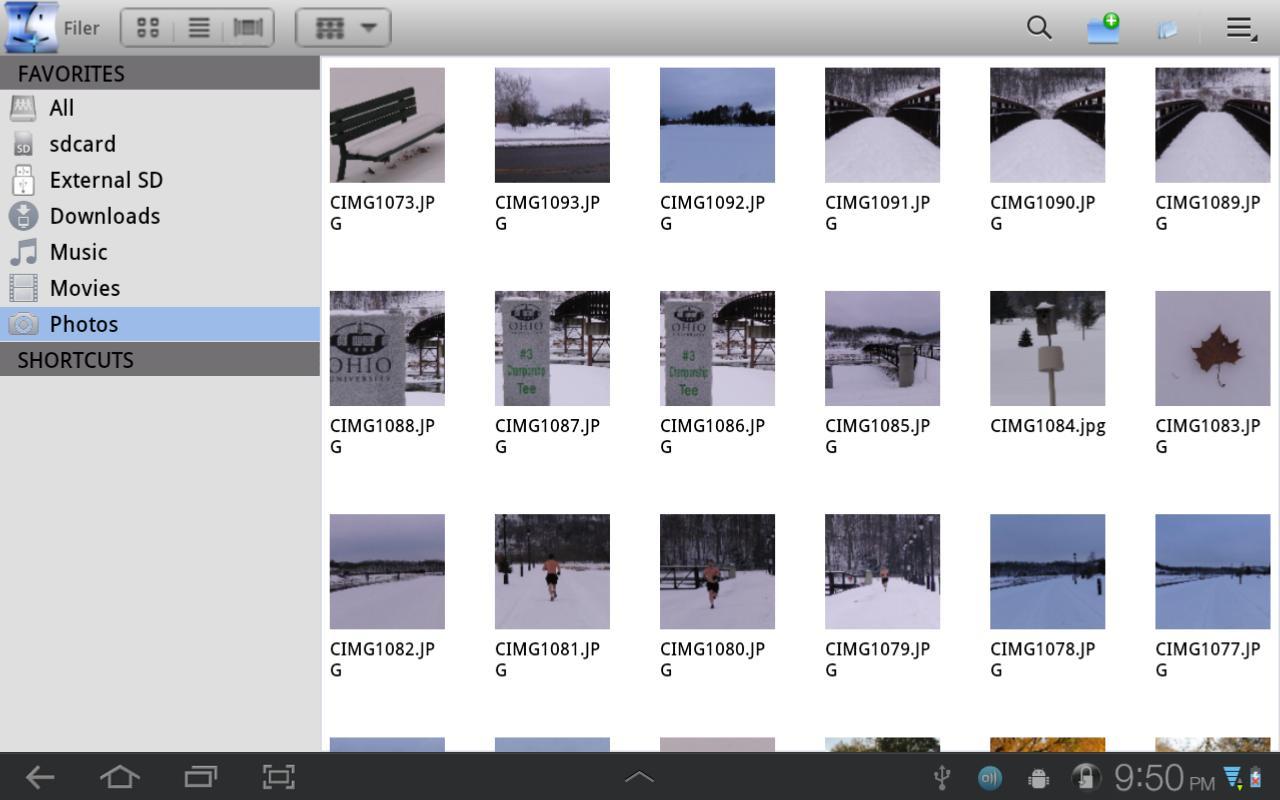
Task: Open the CIMG1084.jpg leaf photo
Action: (x=1047, y=348)
